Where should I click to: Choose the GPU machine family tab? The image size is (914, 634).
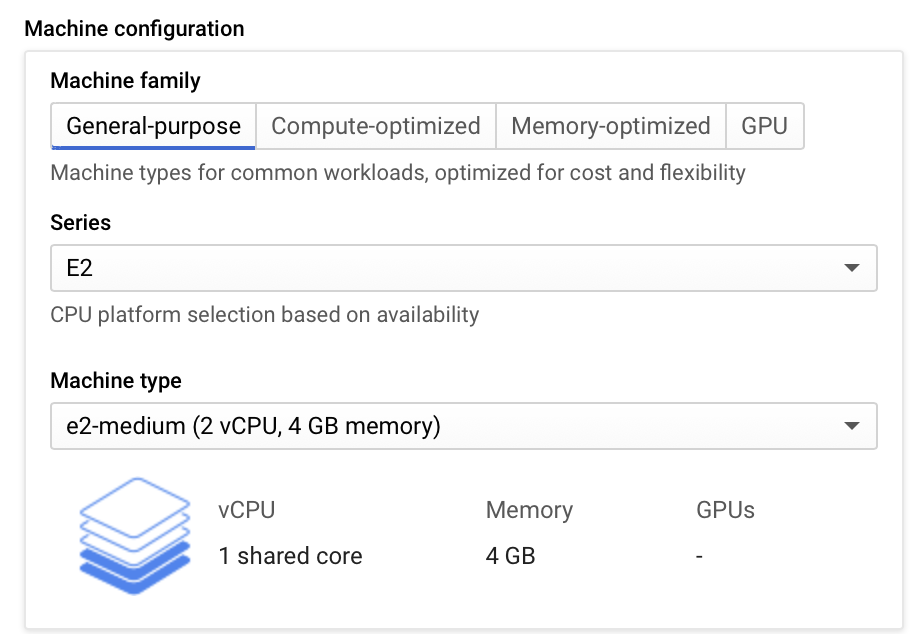point(764,127)
